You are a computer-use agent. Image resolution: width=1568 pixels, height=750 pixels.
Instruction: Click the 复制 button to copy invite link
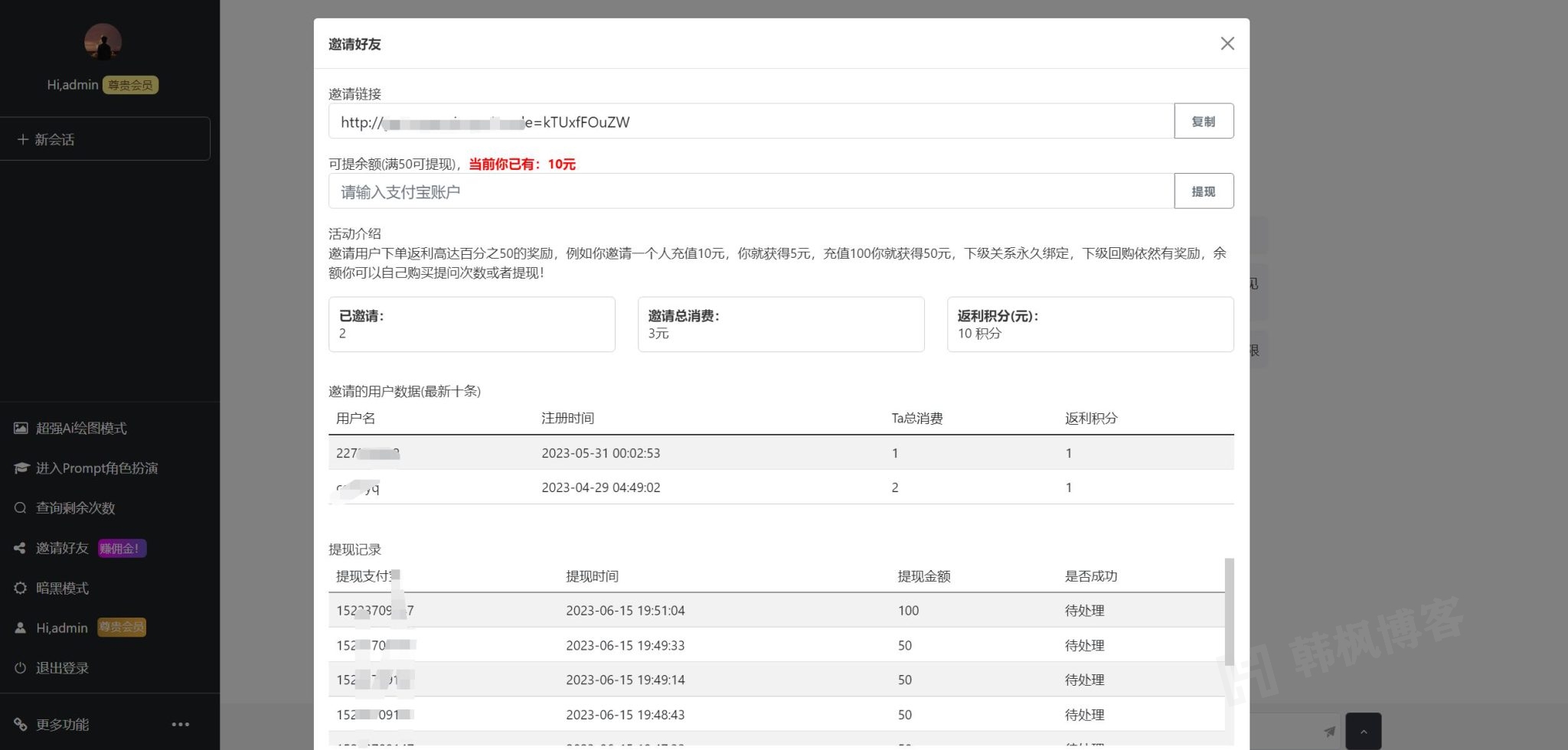(x=1204, y=120)
